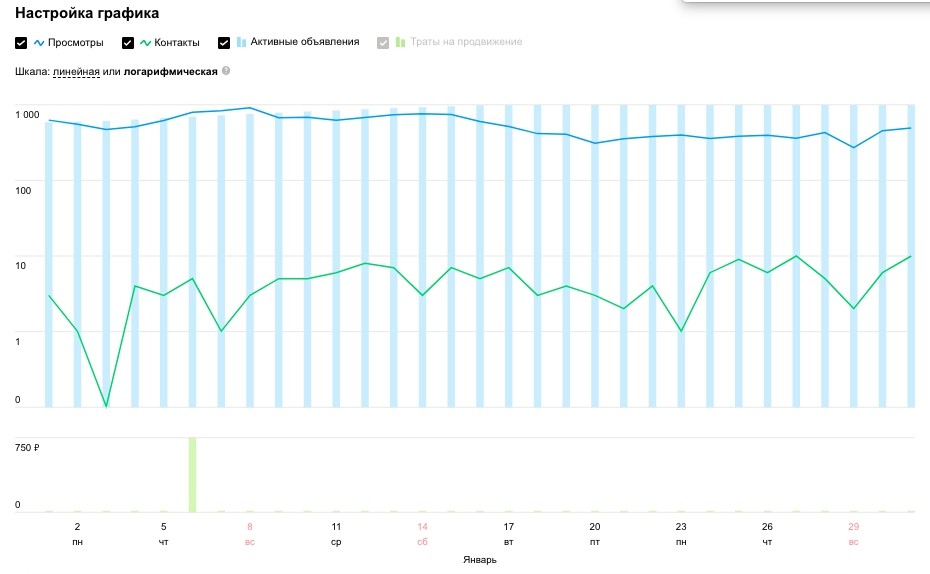
Task: Click the blue Просмотры line icon
Action: [40, 43]
